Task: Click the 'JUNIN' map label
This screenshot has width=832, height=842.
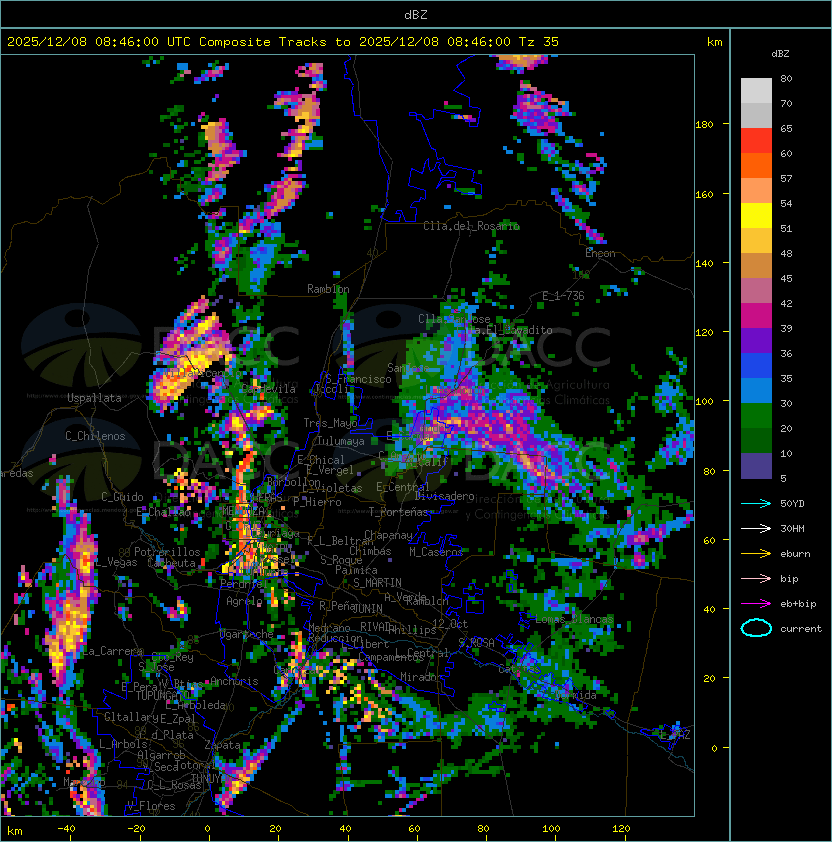Action: 368,608
